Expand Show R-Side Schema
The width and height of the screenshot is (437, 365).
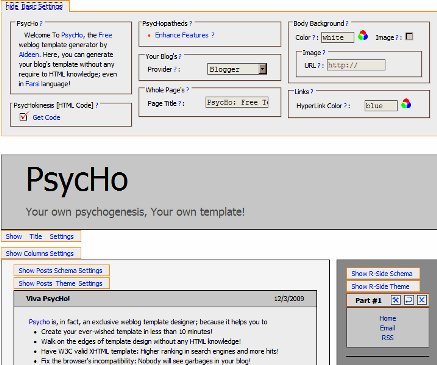(382, 273)
